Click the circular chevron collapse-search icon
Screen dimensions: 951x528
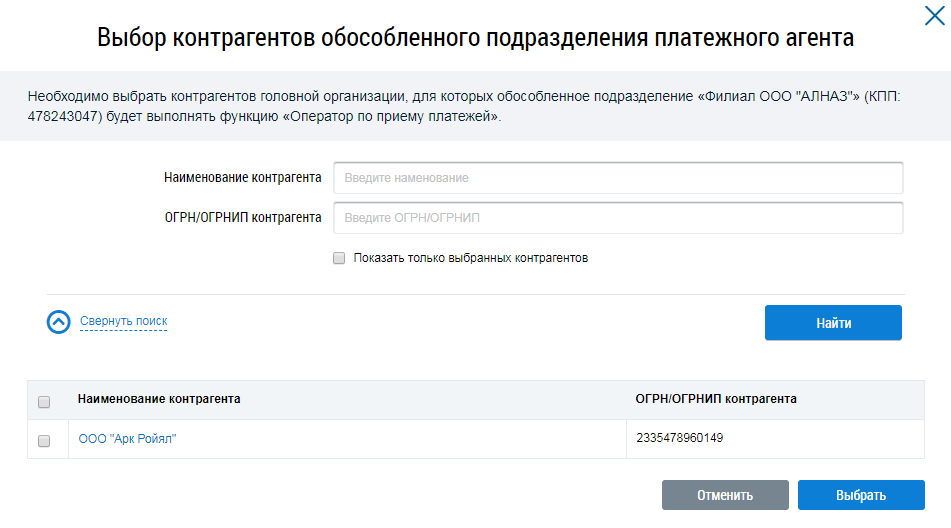(59, 322)
